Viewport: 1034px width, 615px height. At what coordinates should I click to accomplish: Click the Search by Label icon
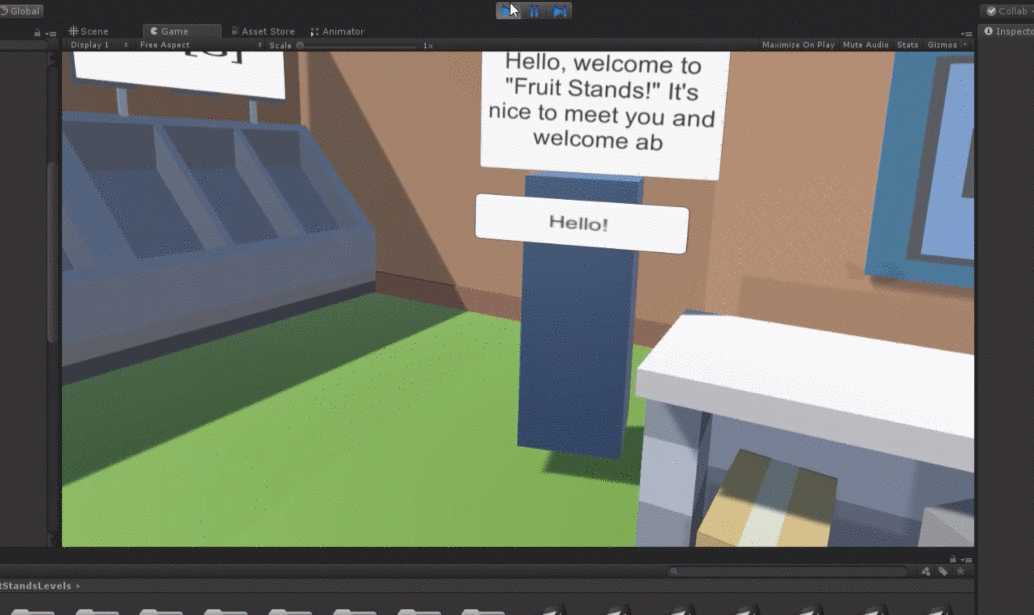[942, 572]
